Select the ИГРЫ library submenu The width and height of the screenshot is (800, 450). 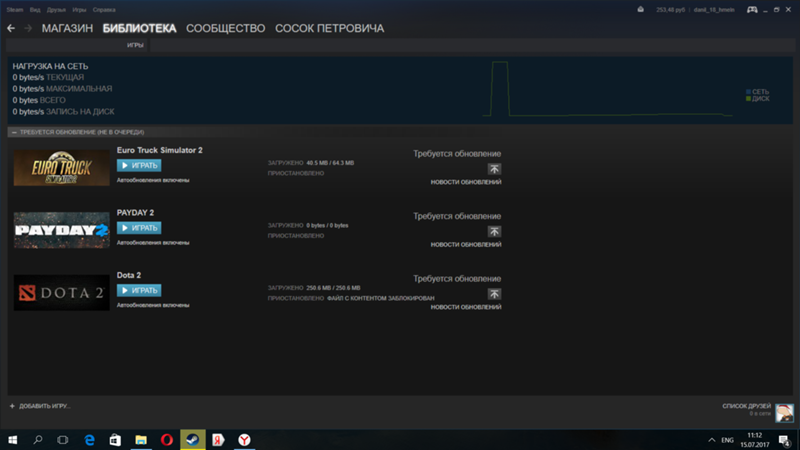point(135,45)
